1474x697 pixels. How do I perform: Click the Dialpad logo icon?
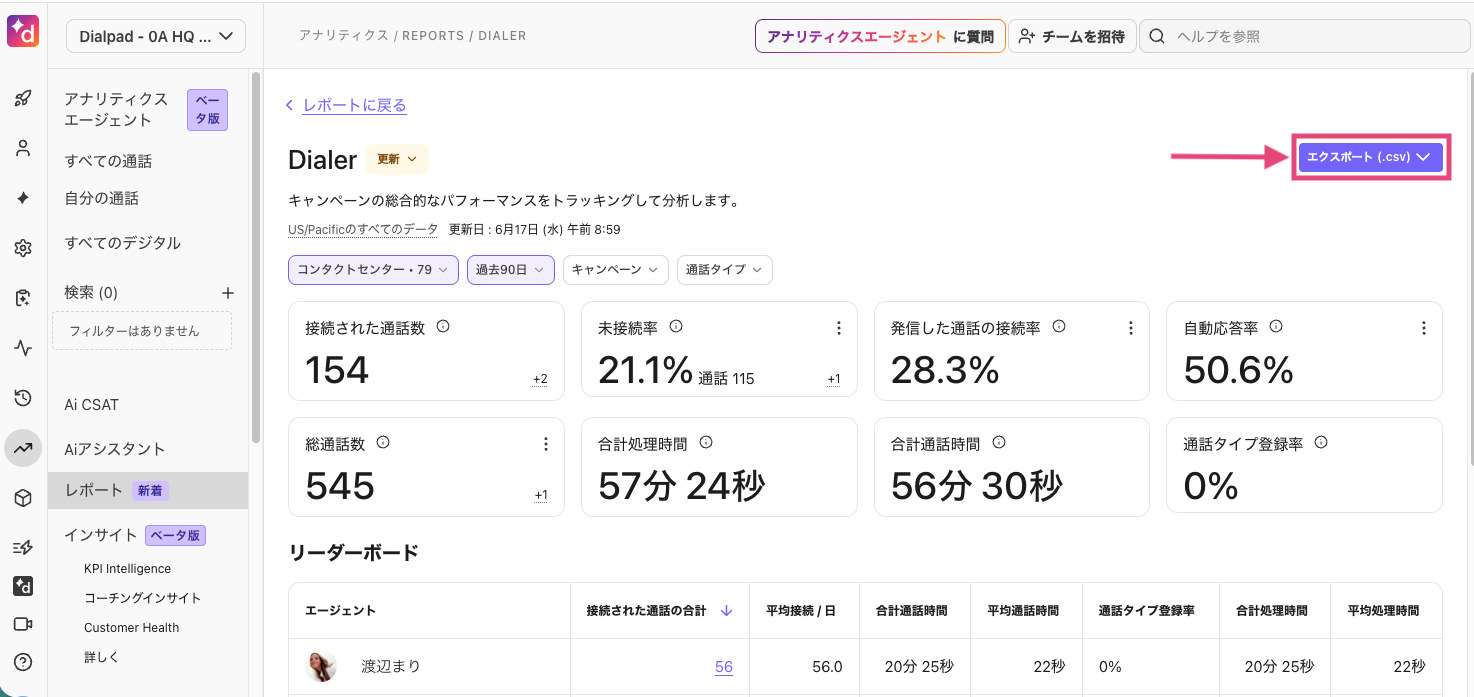click(x=22, y=30)
